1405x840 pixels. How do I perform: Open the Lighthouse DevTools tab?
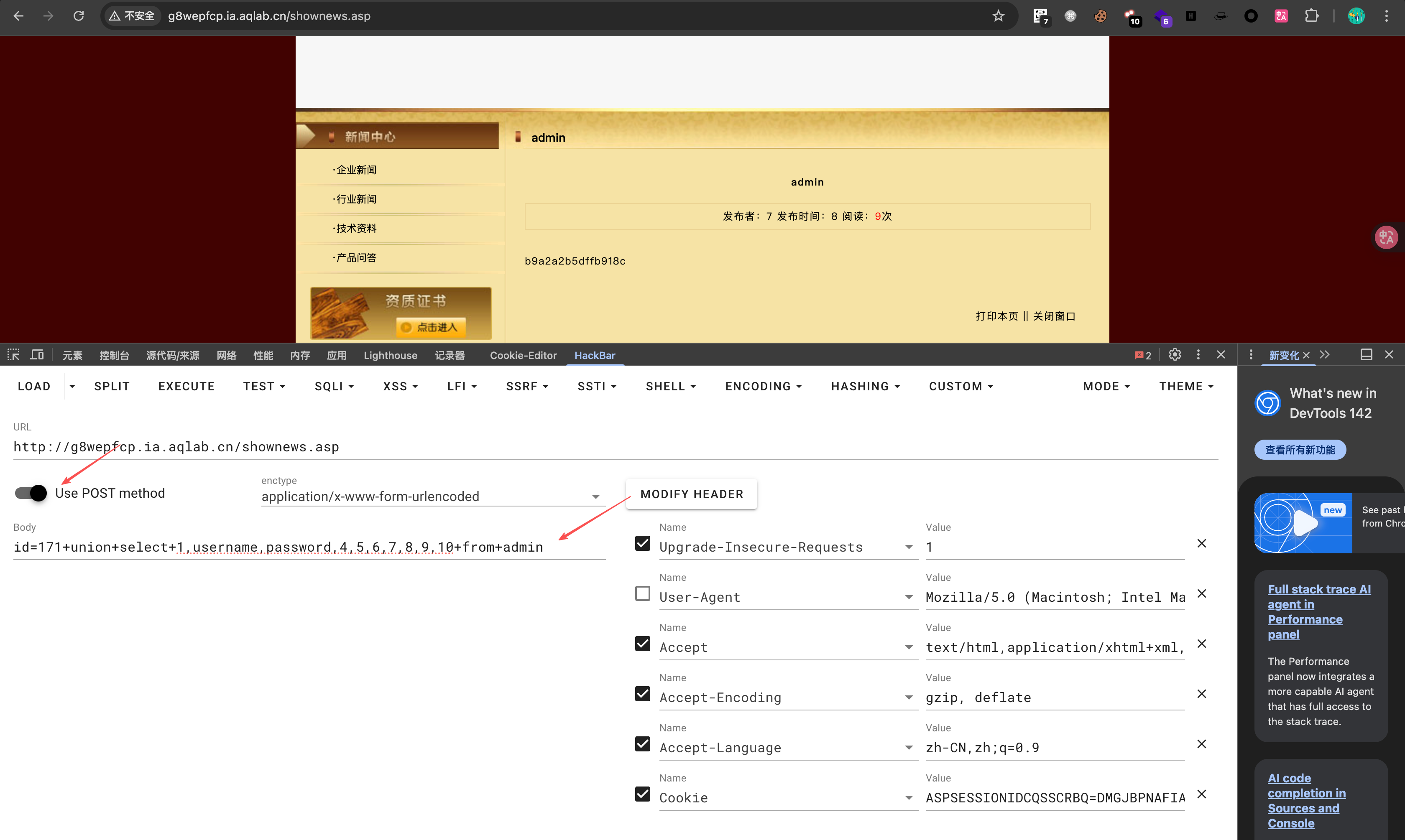pyautogui.click(x=390, y=356)
